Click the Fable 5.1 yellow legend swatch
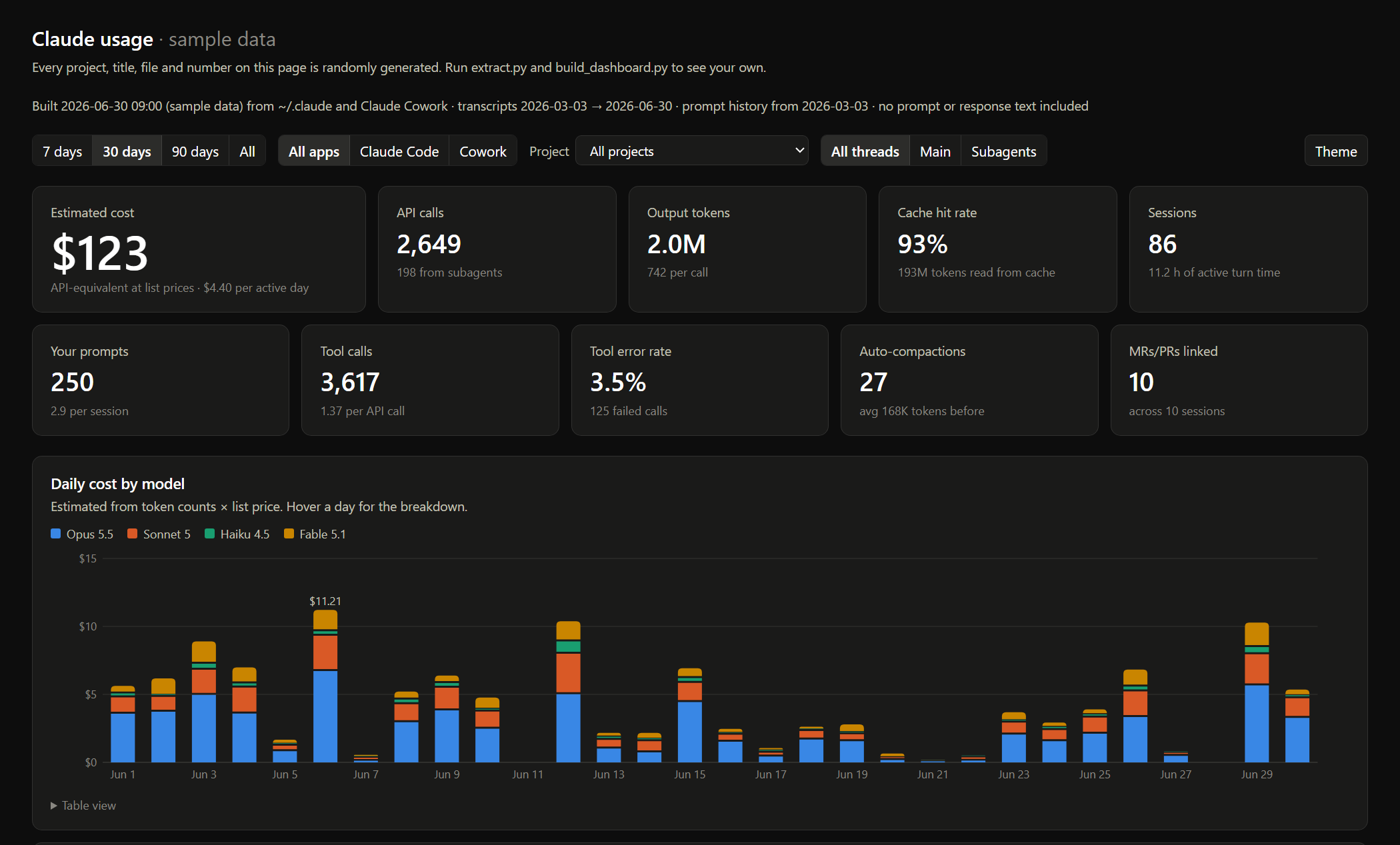1400x845 pixels. click(289, 534)
